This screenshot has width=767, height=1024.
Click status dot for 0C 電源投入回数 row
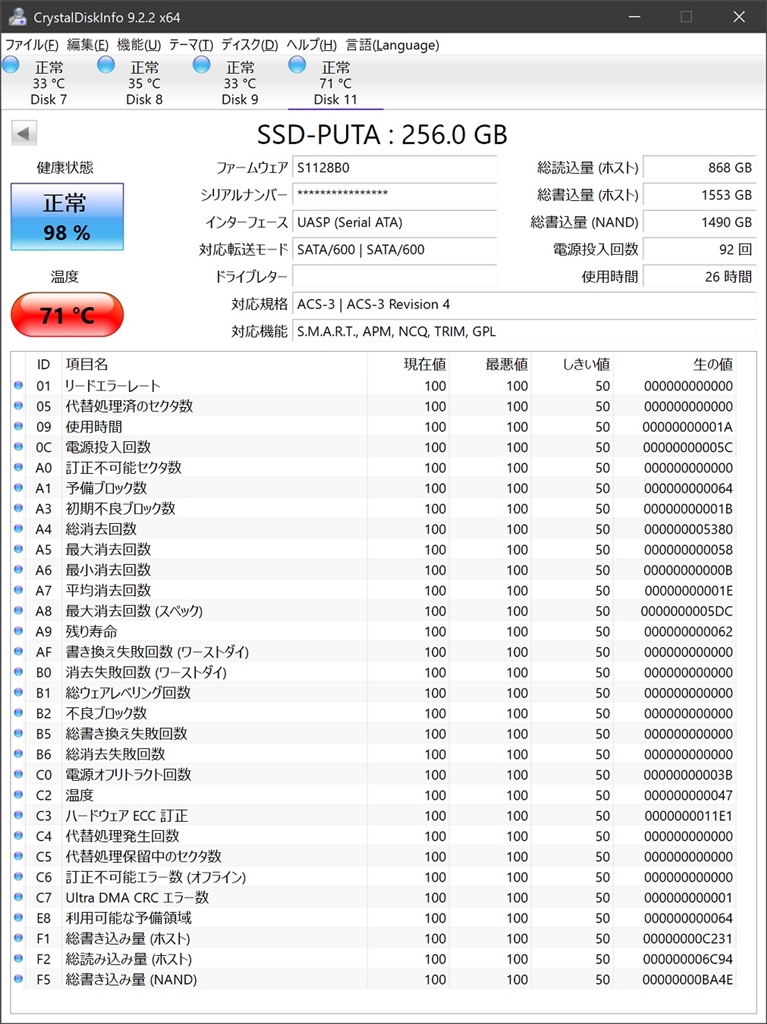click(x=18, y=447)
